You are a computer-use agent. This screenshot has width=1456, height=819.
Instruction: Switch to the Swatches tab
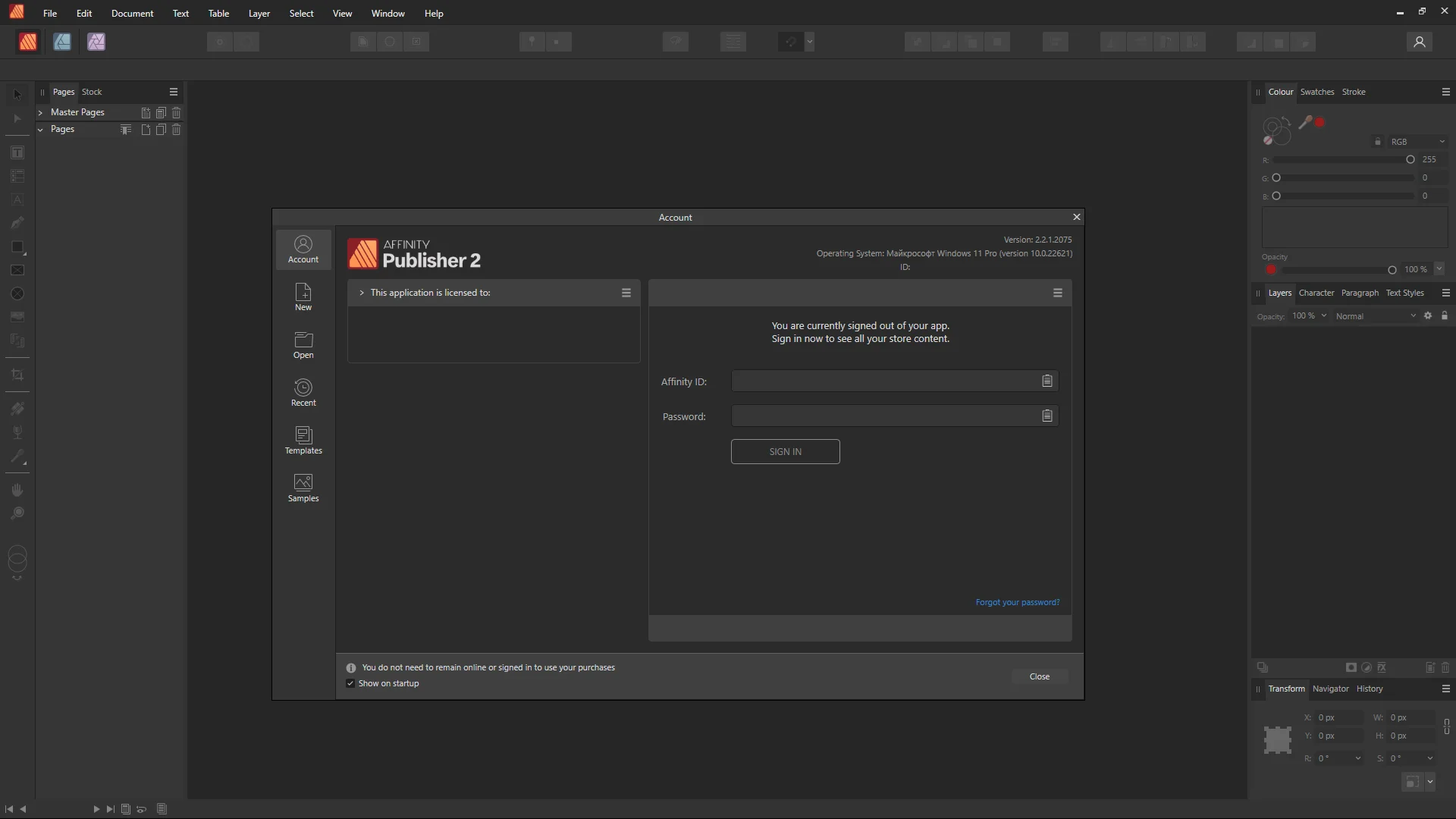(x=1316, y=92)
